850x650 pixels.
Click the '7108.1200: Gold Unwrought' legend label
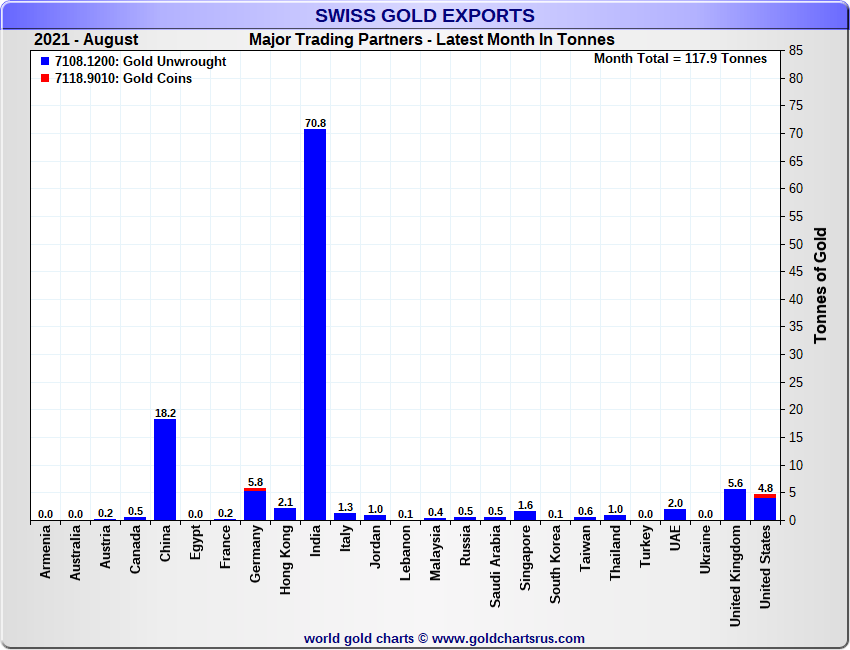point(140,61)
